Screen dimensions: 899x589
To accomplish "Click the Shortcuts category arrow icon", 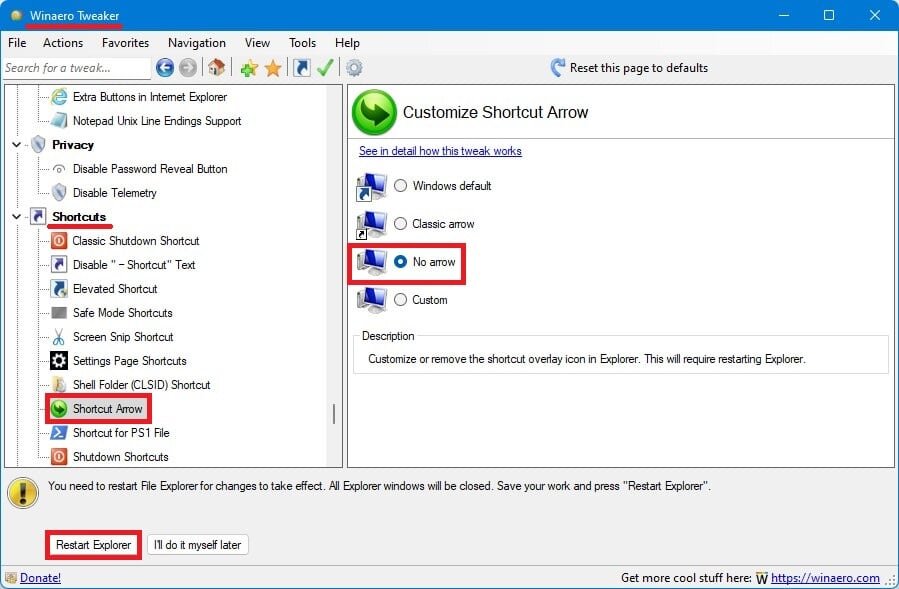I will click(38, 216).
